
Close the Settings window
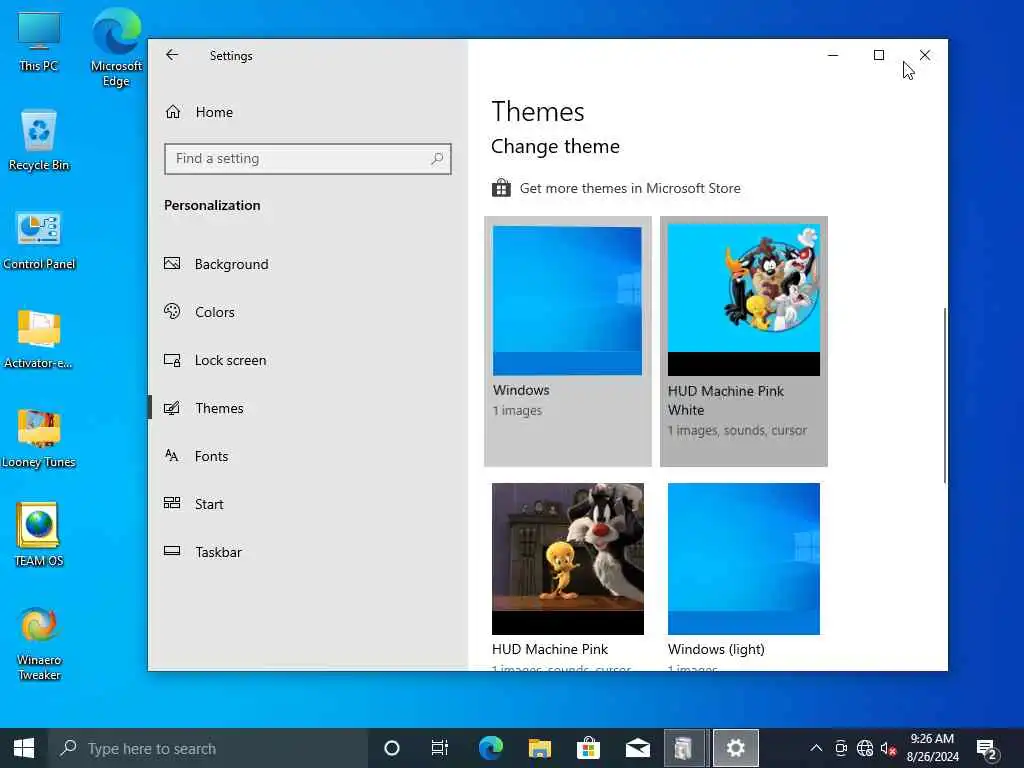[x=925, y=56]
